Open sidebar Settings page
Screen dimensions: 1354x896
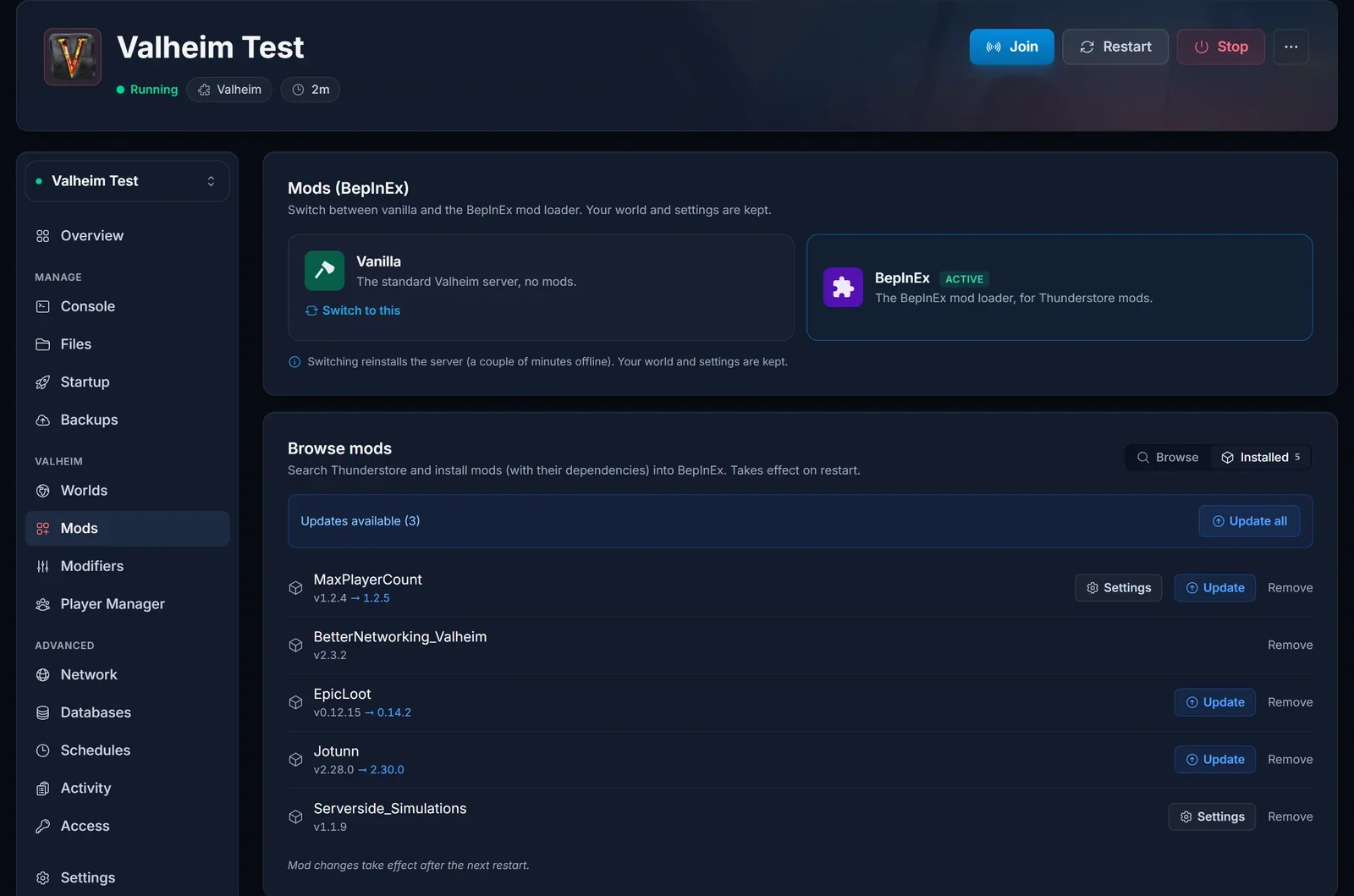point(127,877)
